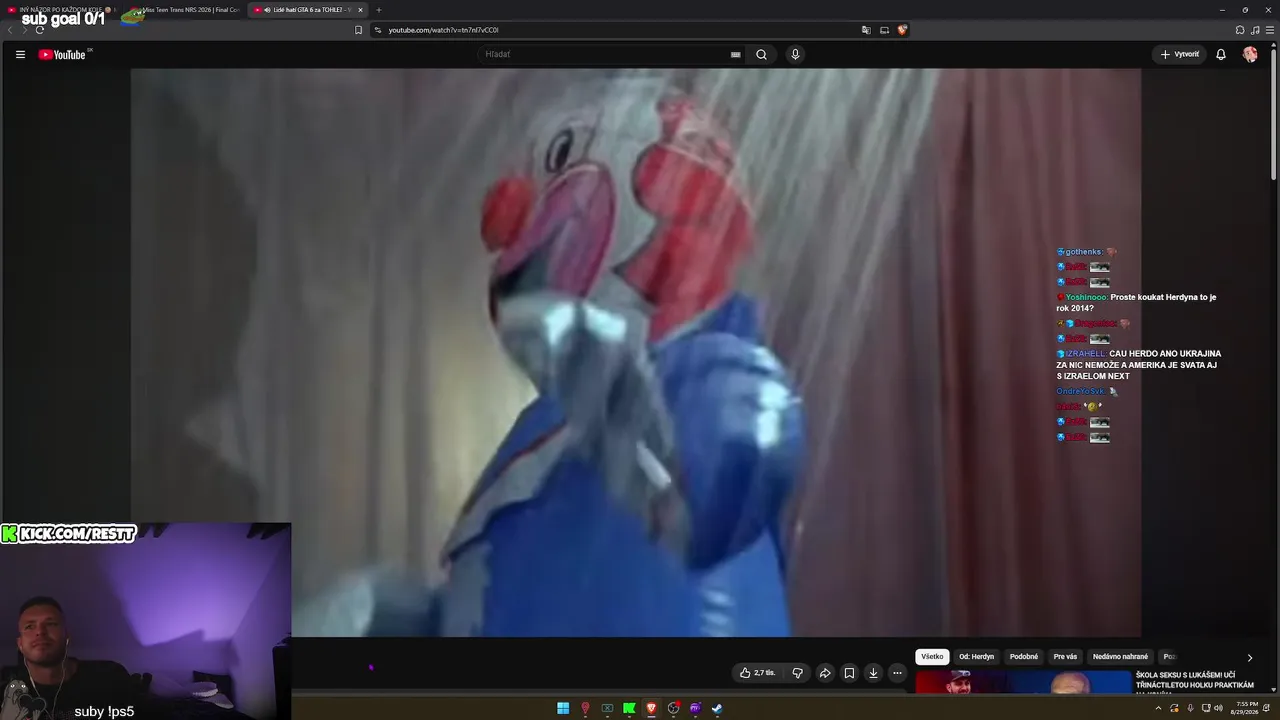Open more actions three-dot menu under video

coord(897,673)
